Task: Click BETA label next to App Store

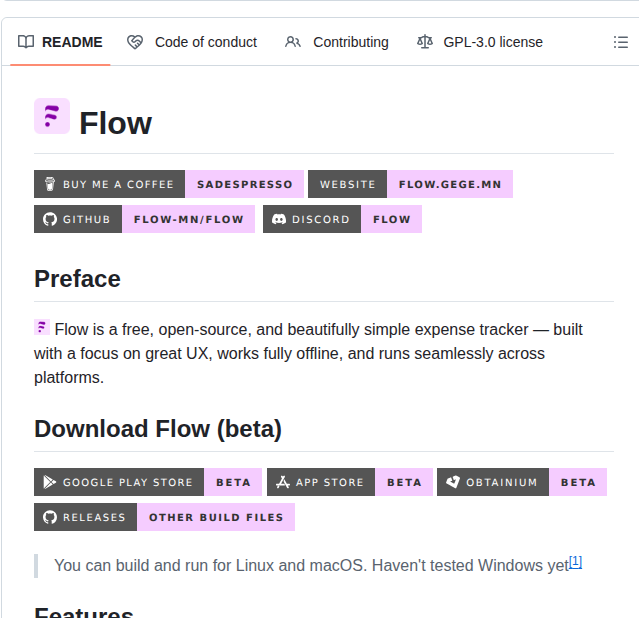Action: (x=404, y=482)
